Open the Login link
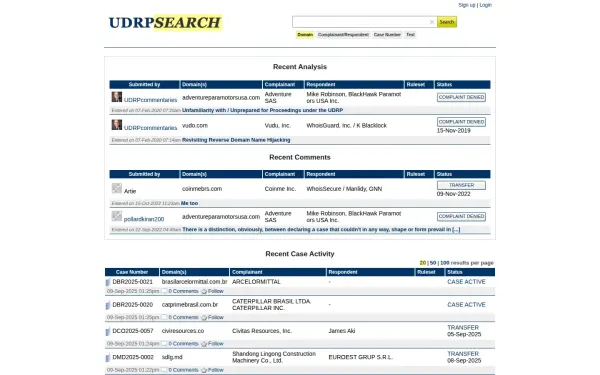 tap(486, 5)
